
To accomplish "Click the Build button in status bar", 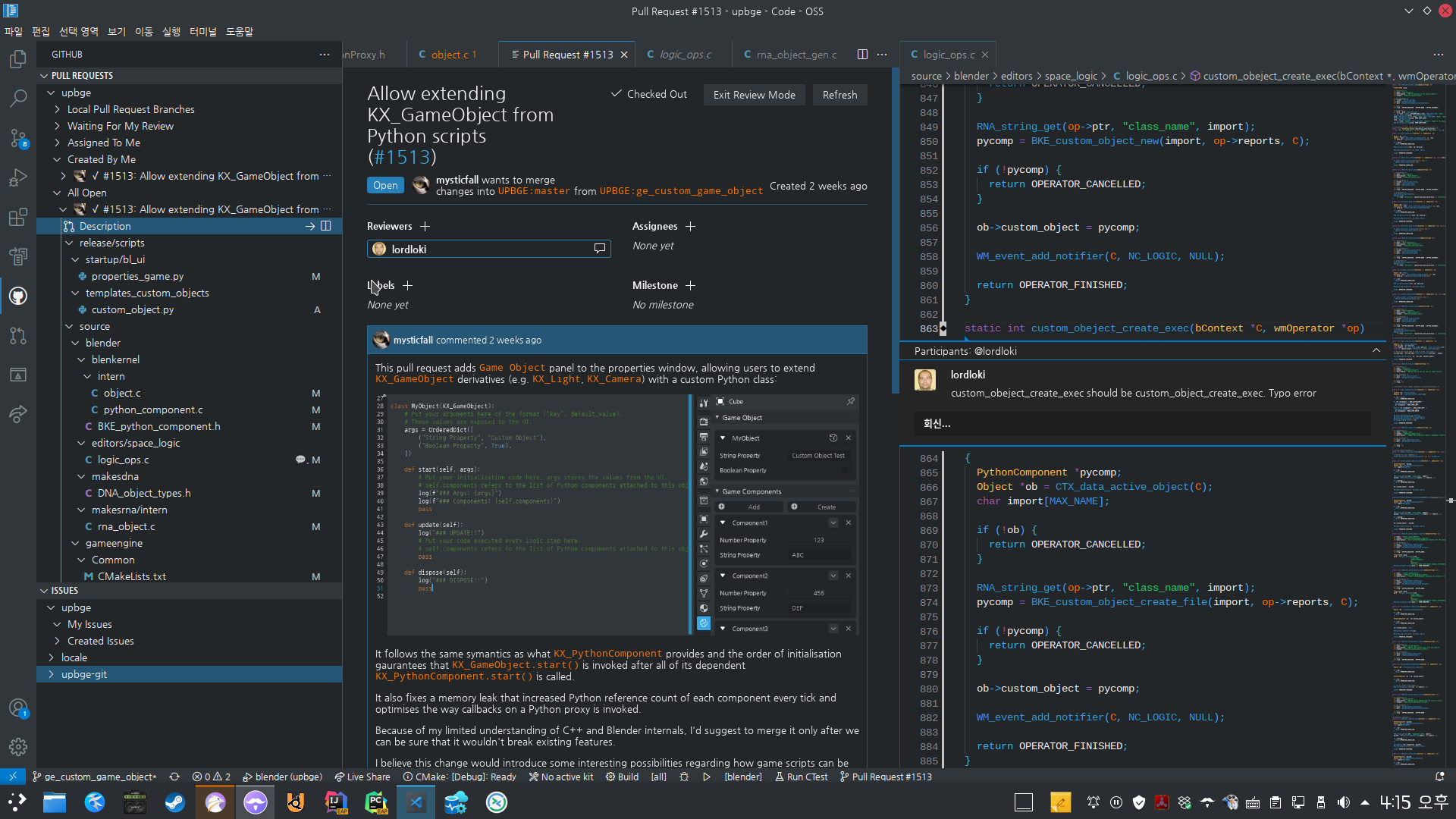I will pyautogui.click(x=622, y=777).
